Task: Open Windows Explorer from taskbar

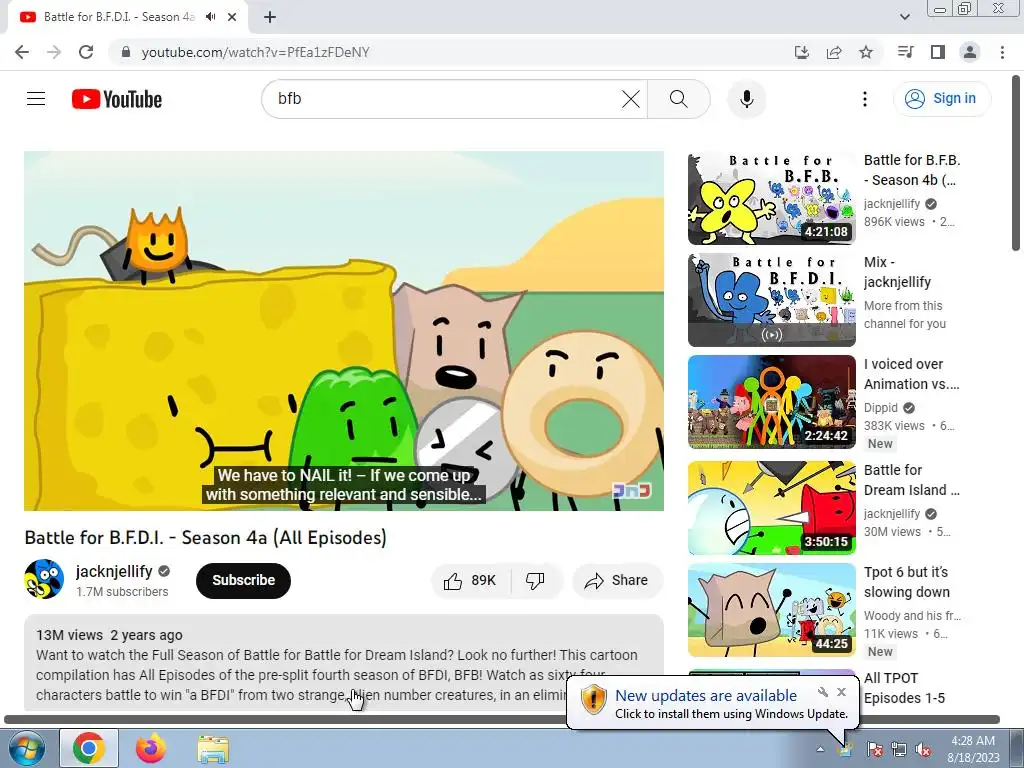Action: point(213,748)
